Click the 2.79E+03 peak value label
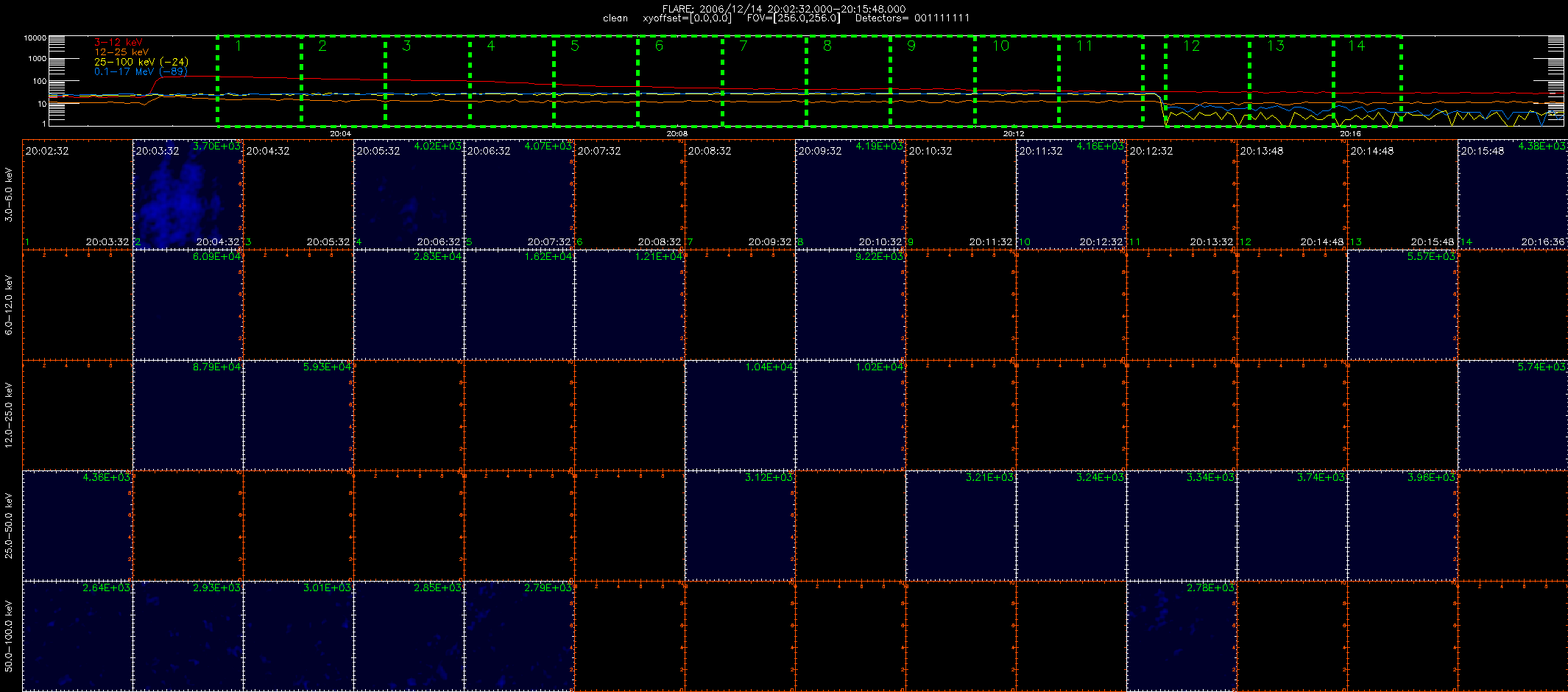 [548, 588]
